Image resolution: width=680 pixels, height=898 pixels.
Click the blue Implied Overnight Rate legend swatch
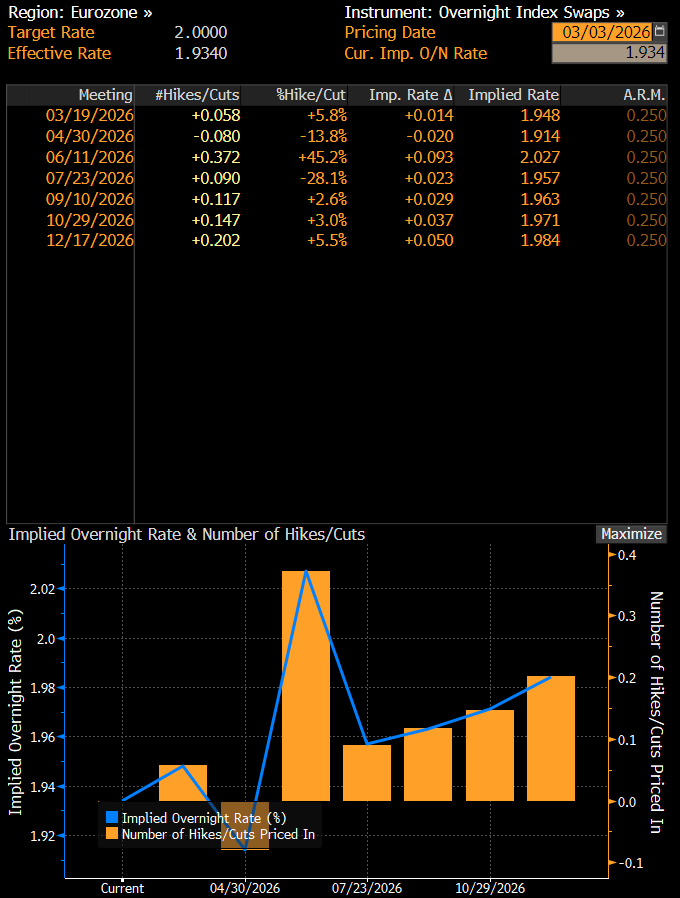pyautogui.click(x=111, y=818)
